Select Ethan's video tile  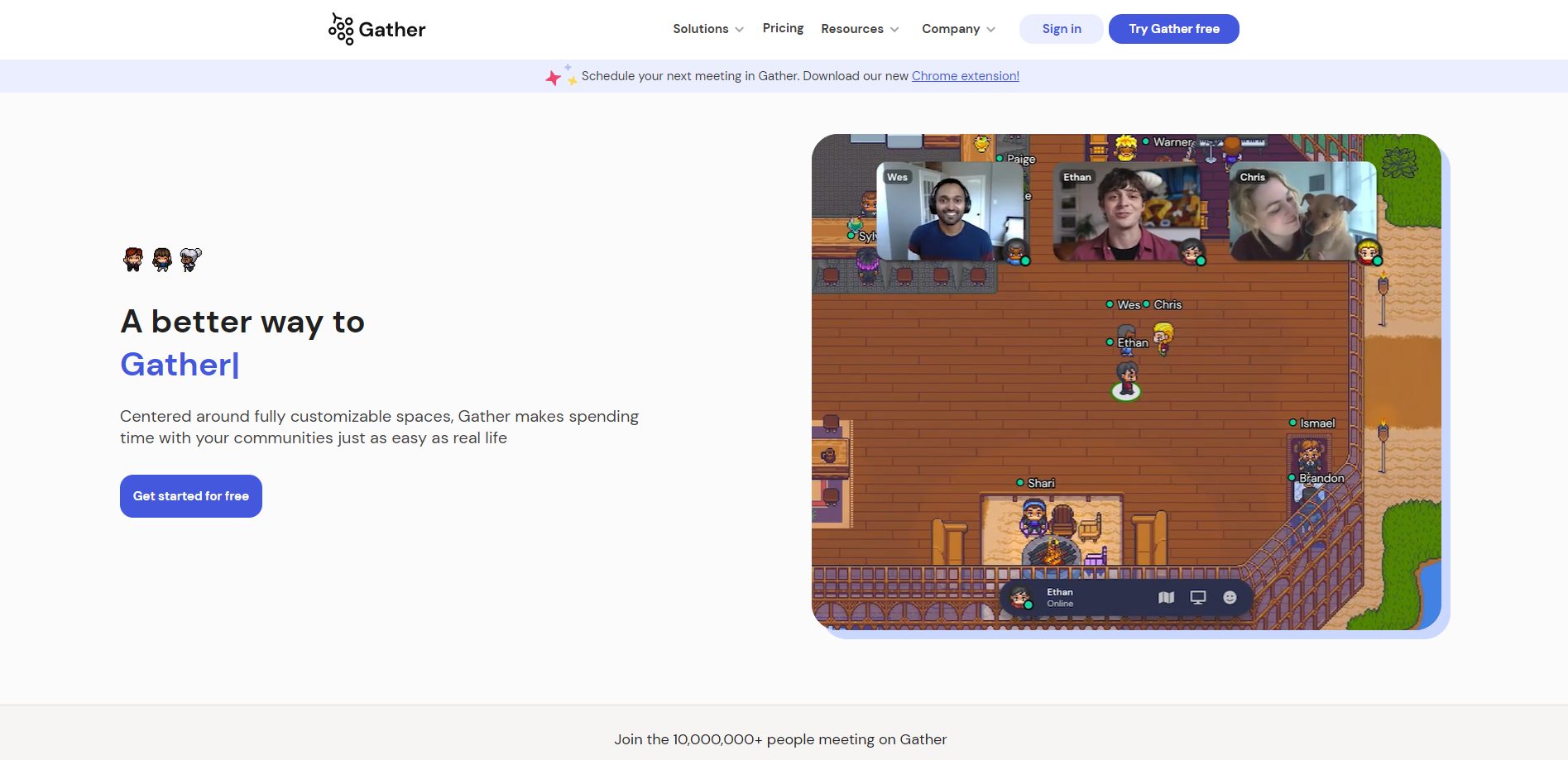pos(1127,211)
